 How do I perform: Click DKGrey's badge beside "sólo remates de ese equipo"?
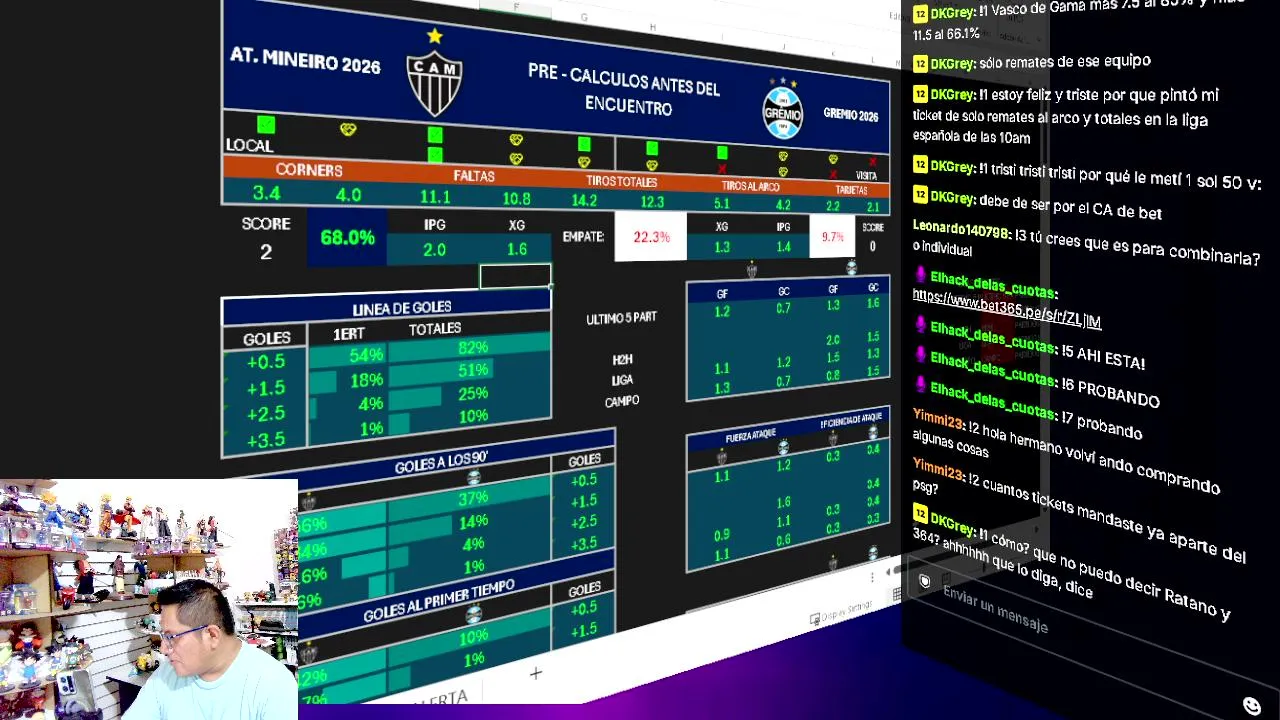pos(920,63)
